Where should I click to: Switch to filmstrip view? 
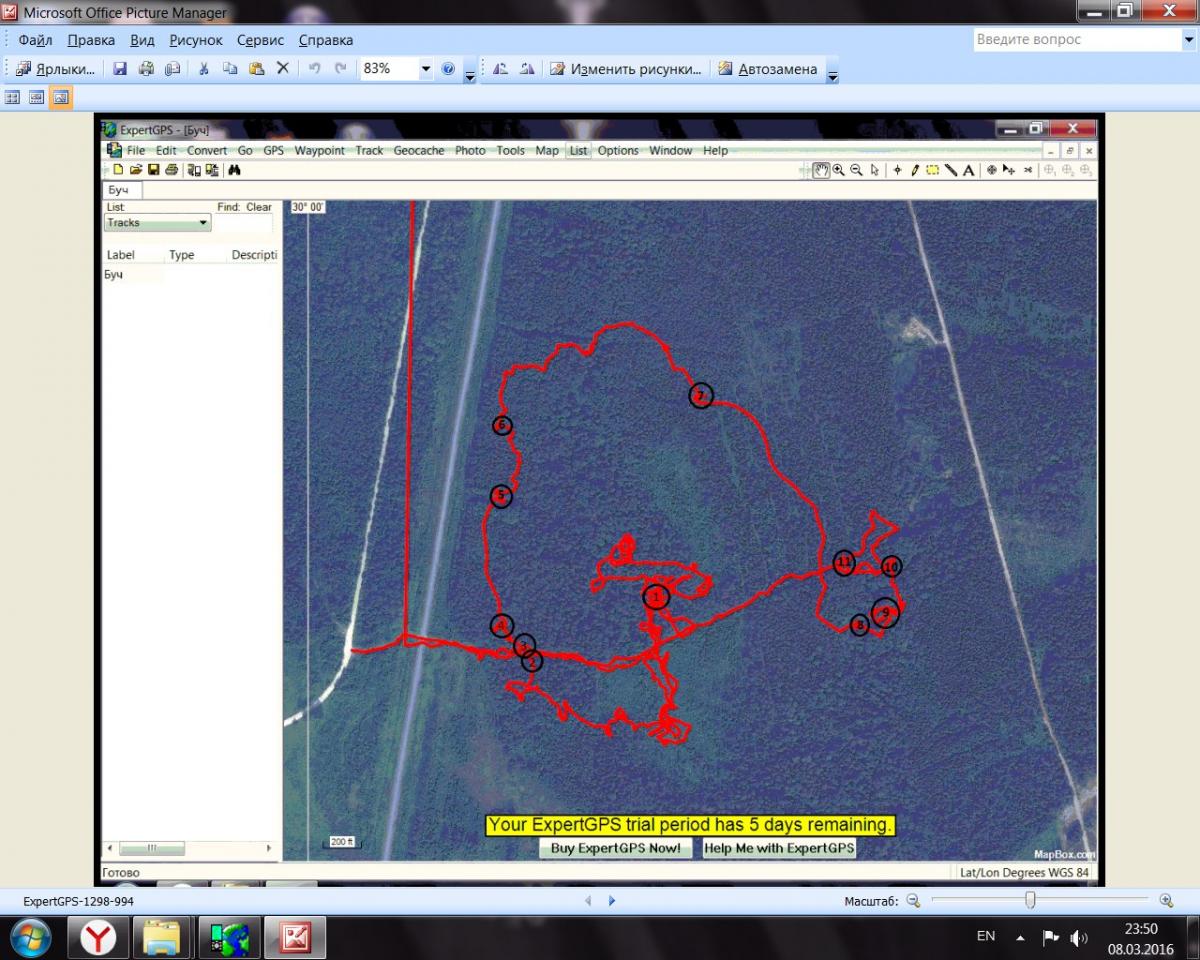[x=37, y=97]
